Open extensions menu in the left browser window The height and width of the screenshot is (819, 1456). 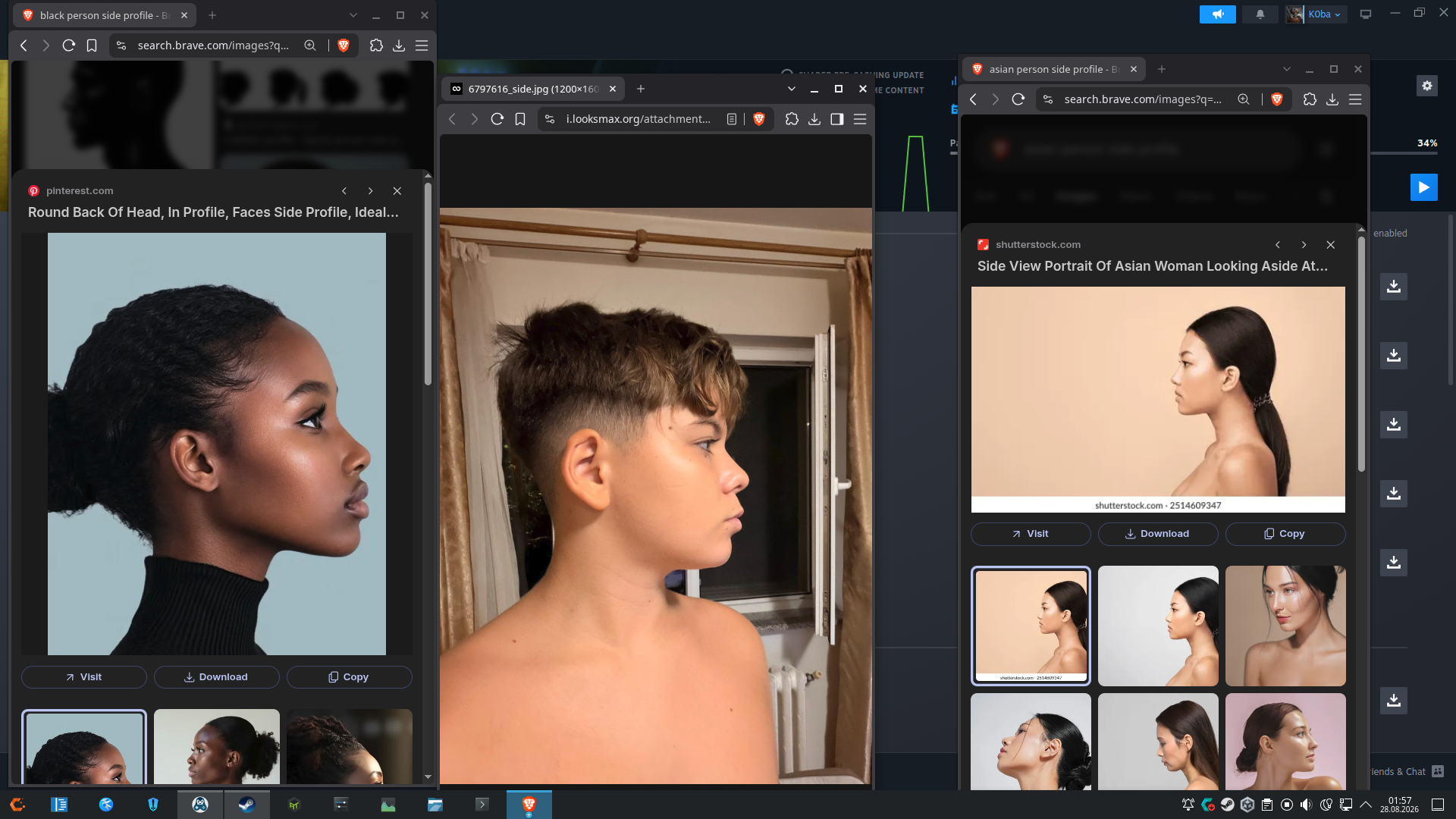376,45
